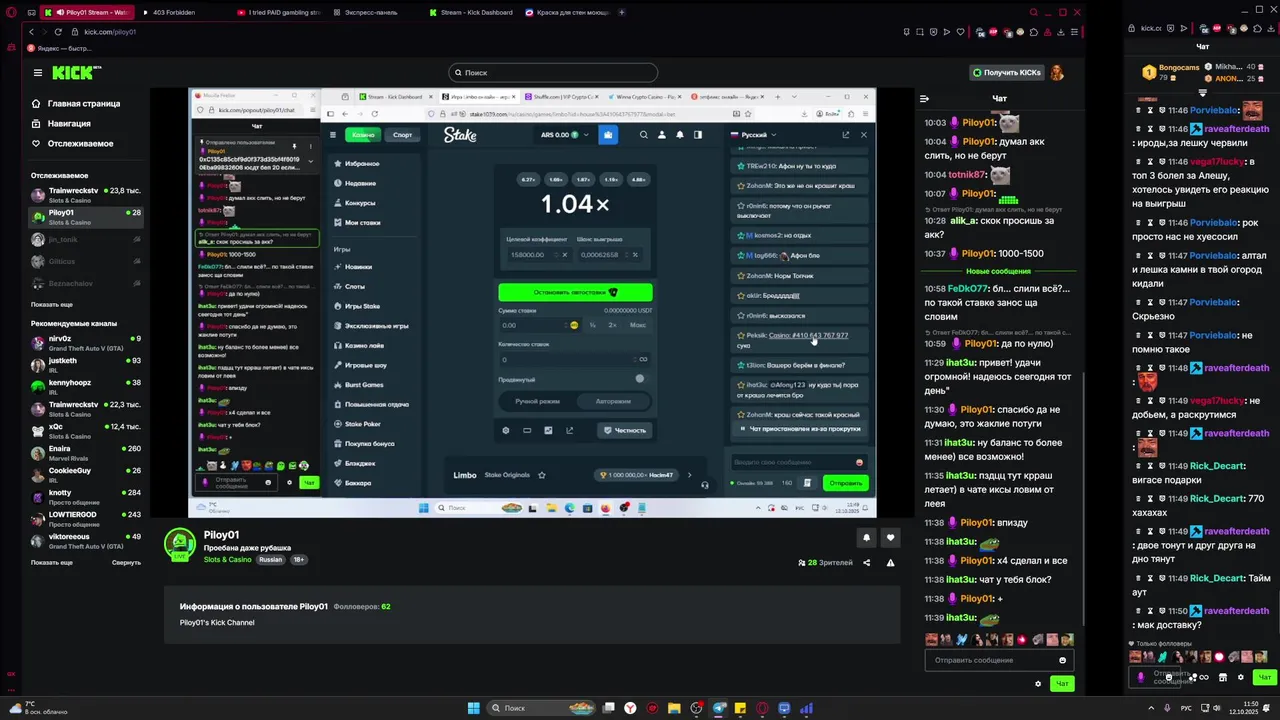Click the Slots & Casino category link

(x=228, y=560)
